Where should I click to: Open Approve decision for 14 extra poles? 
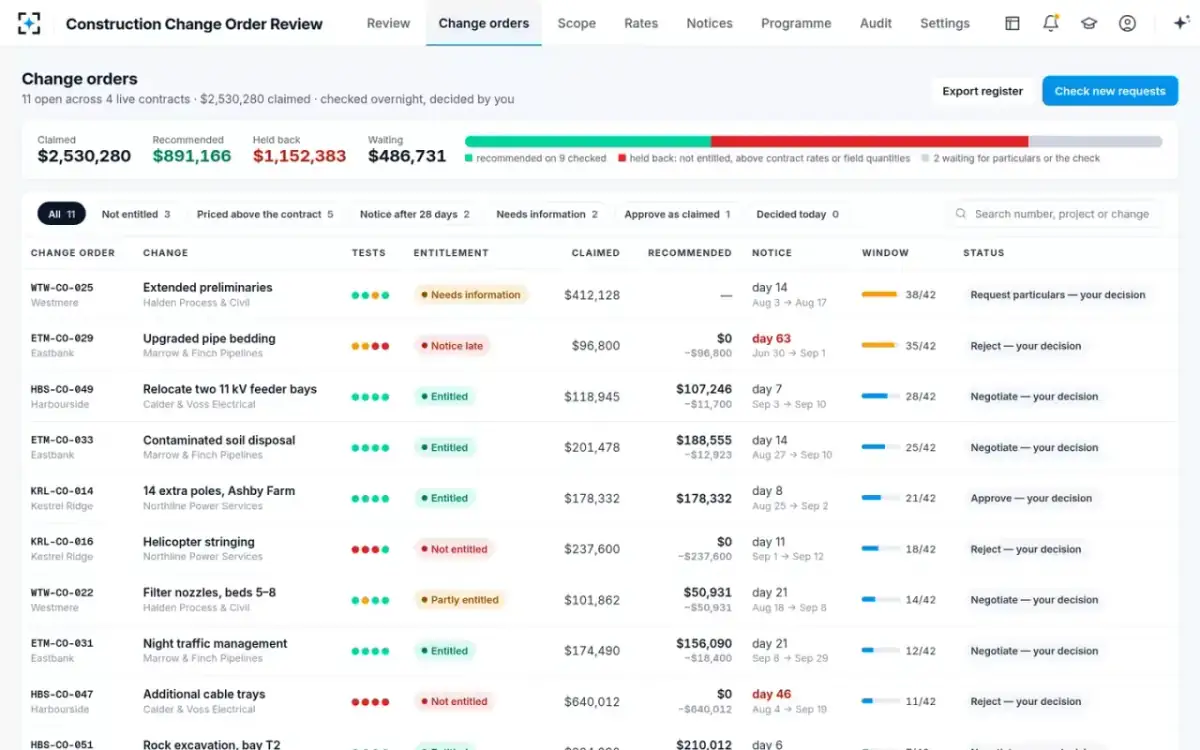coord(1031,498)
